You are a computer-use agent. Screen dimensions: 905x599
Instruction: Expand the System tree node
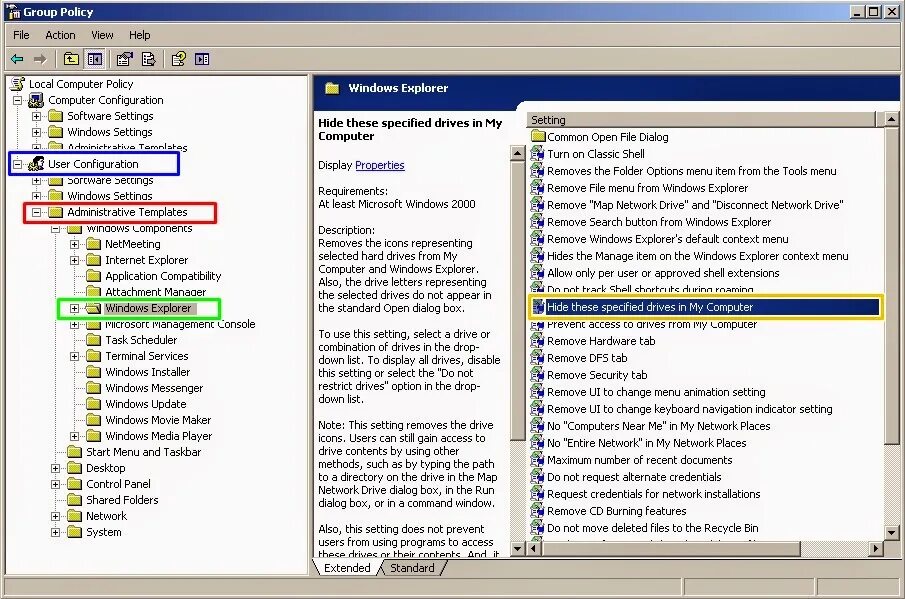(55, 532)
